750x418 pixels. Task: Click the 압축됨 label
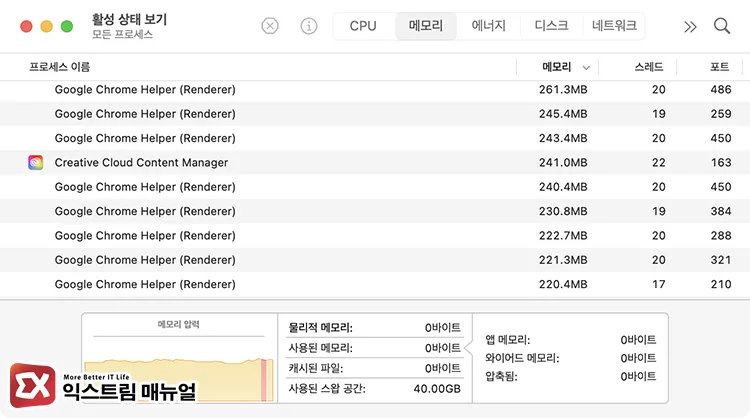501,376
